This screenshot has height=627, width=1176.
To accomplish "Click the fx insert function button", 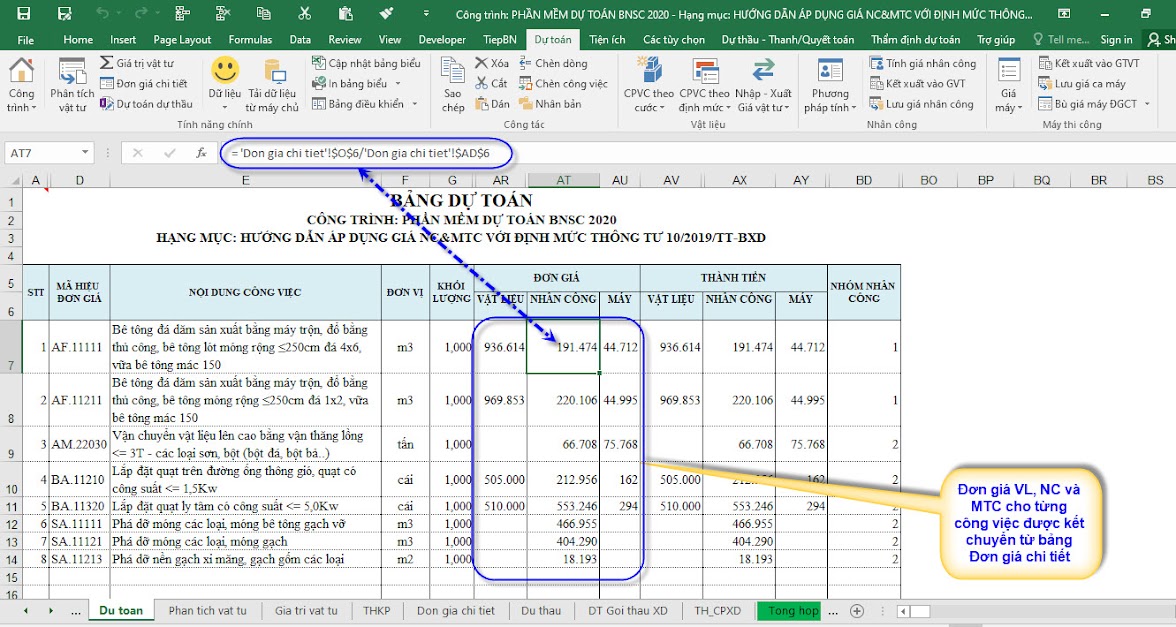I will 201,153.
